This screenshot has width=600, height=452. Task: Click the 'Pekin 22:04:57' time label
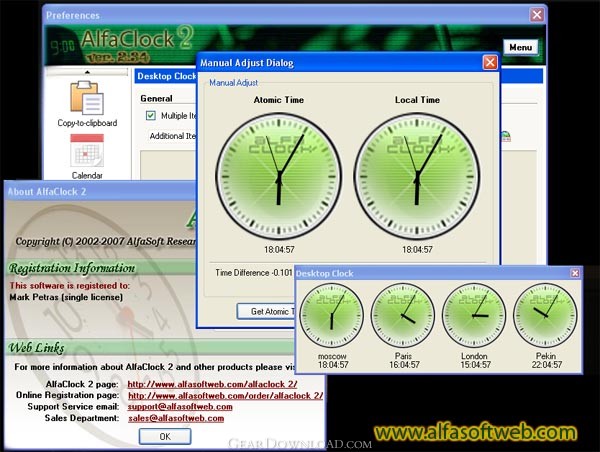546,360
